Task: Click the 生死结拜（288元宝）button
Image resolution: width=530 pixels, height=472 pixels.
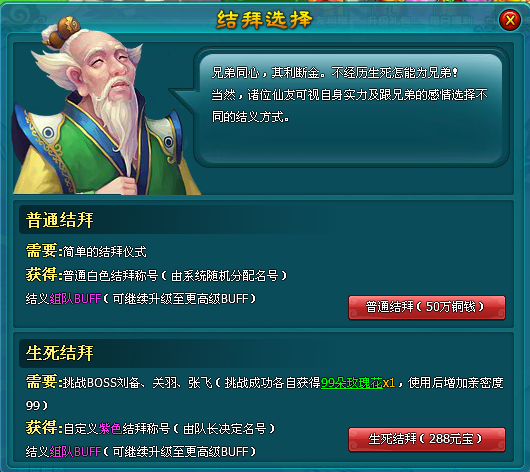Action: (427, 440)
